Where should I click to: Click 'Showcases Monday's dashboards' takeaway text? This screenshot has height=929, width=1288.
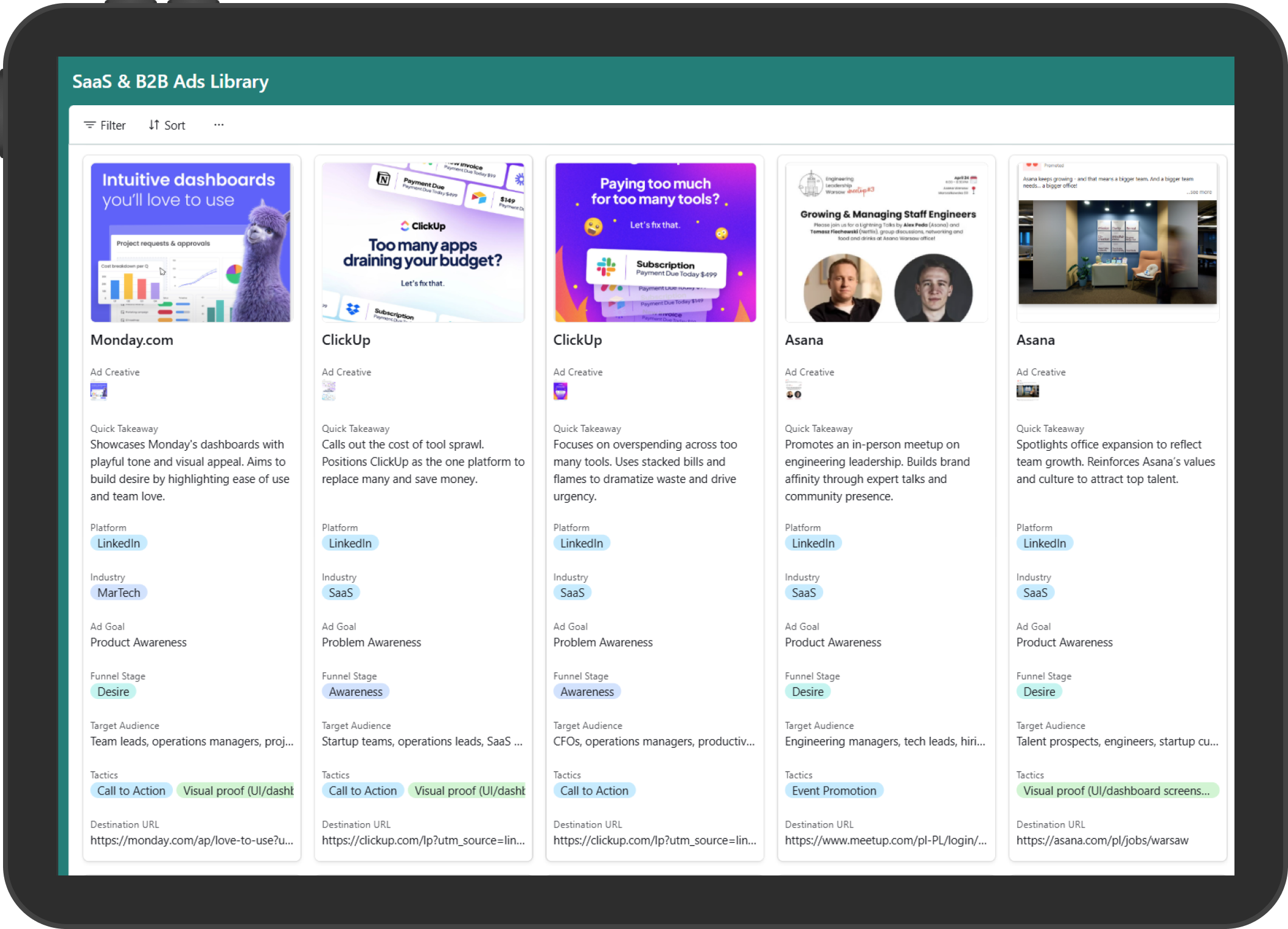click(190, 470)
